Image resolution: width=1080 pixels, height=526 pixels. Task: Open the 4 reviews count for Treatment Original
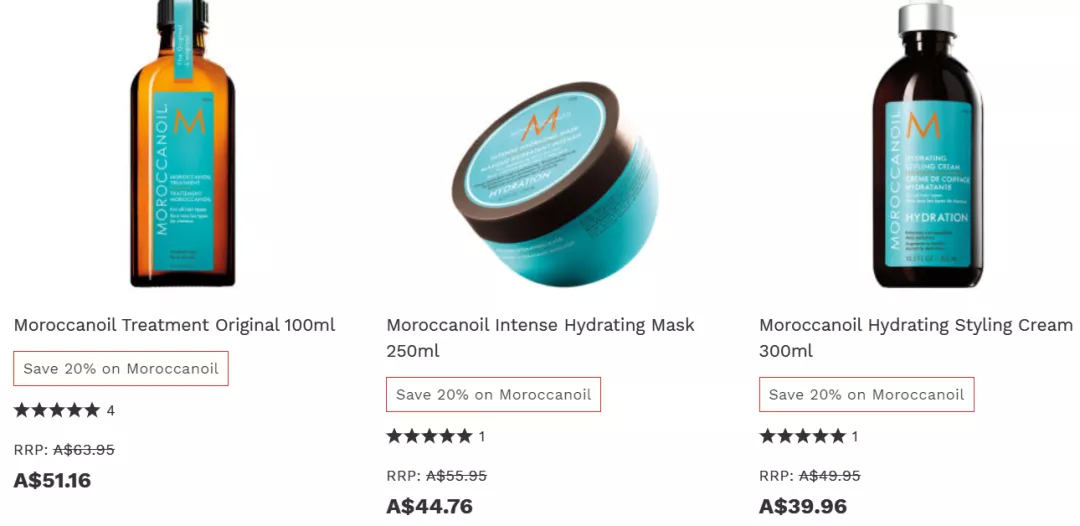[x=111, y=411]
